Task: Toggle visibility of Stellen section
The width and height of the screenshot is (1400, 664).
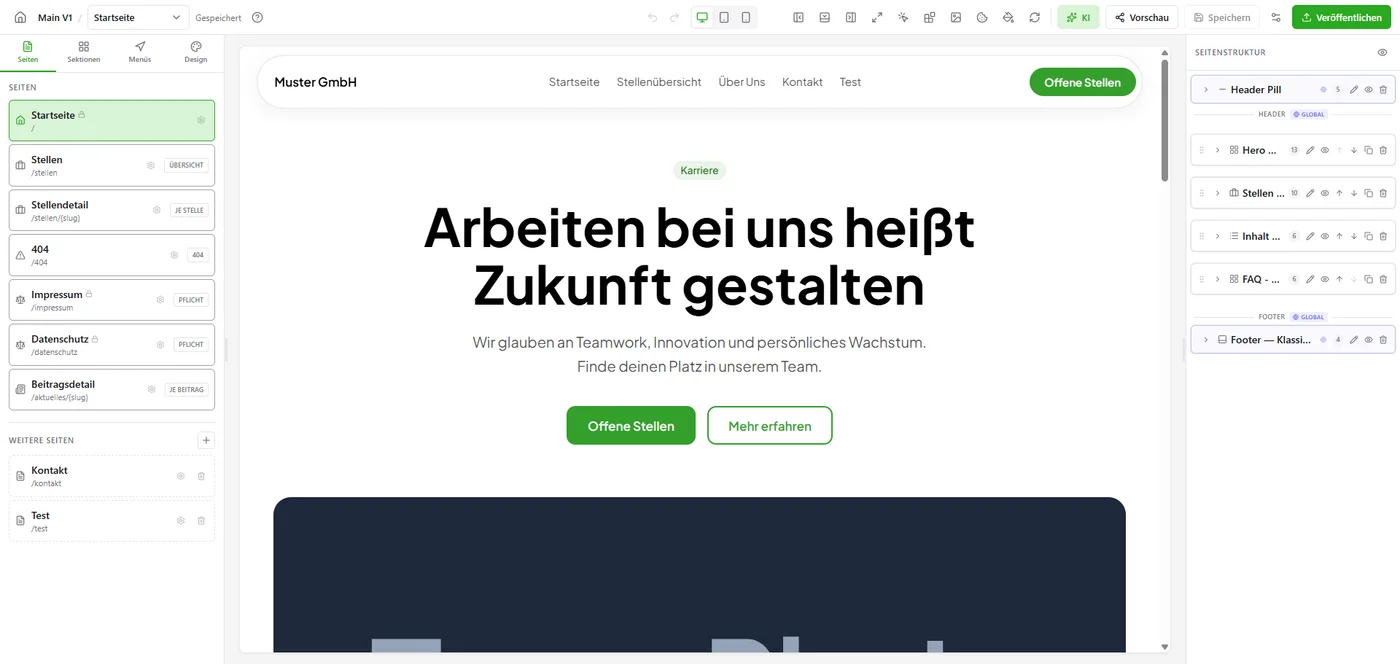Action: [1324, 193]
